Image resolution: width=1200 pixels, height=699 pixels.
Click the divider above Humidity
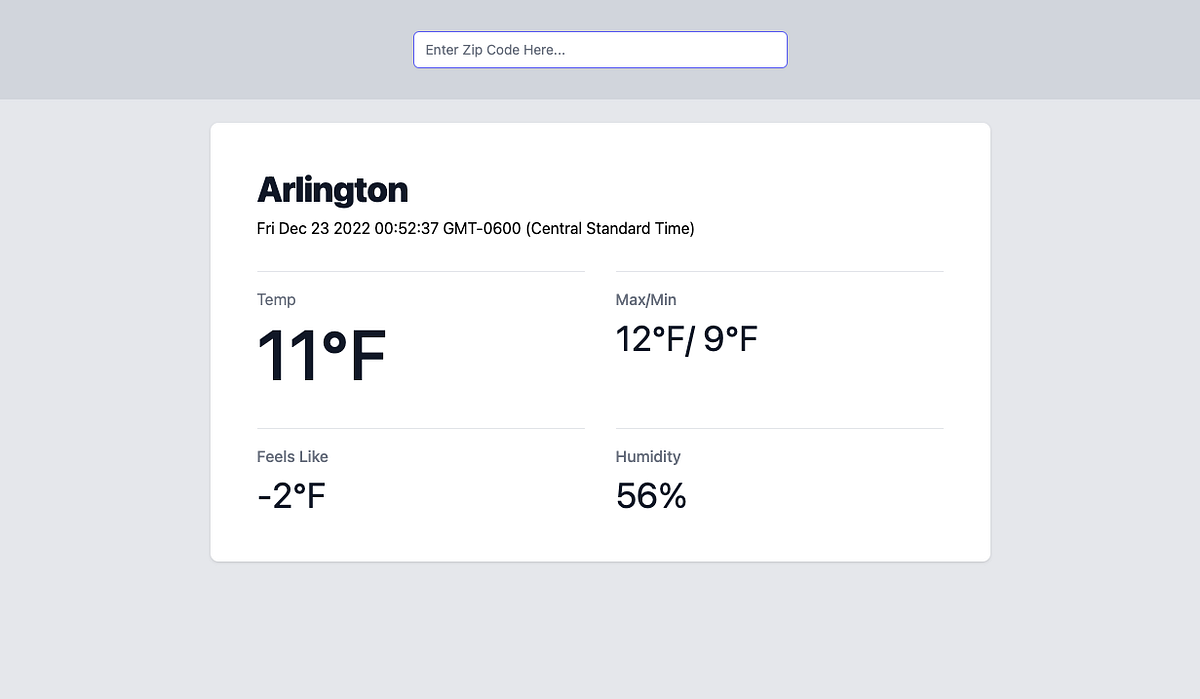pyautogui.click(x=779, y=428)
